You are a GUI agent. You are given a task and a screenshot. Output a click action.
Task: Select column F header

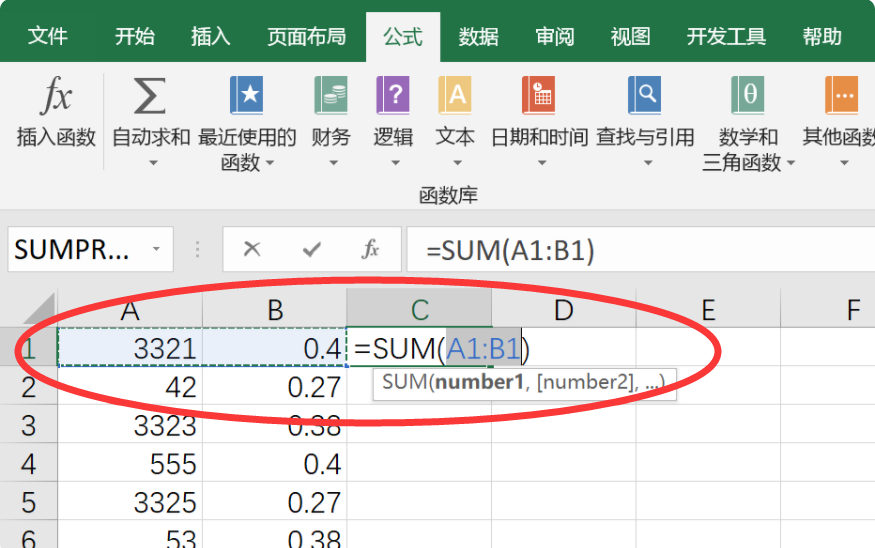828,309
